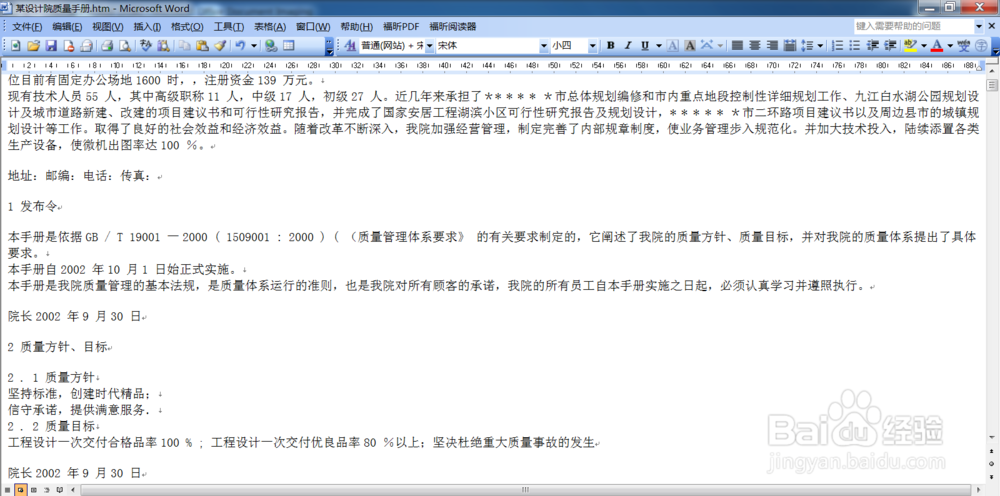The width and height of the screenshot is (1000, 496).
Task: Expand underline style dropdown arrow
Action: coord(659,45)
